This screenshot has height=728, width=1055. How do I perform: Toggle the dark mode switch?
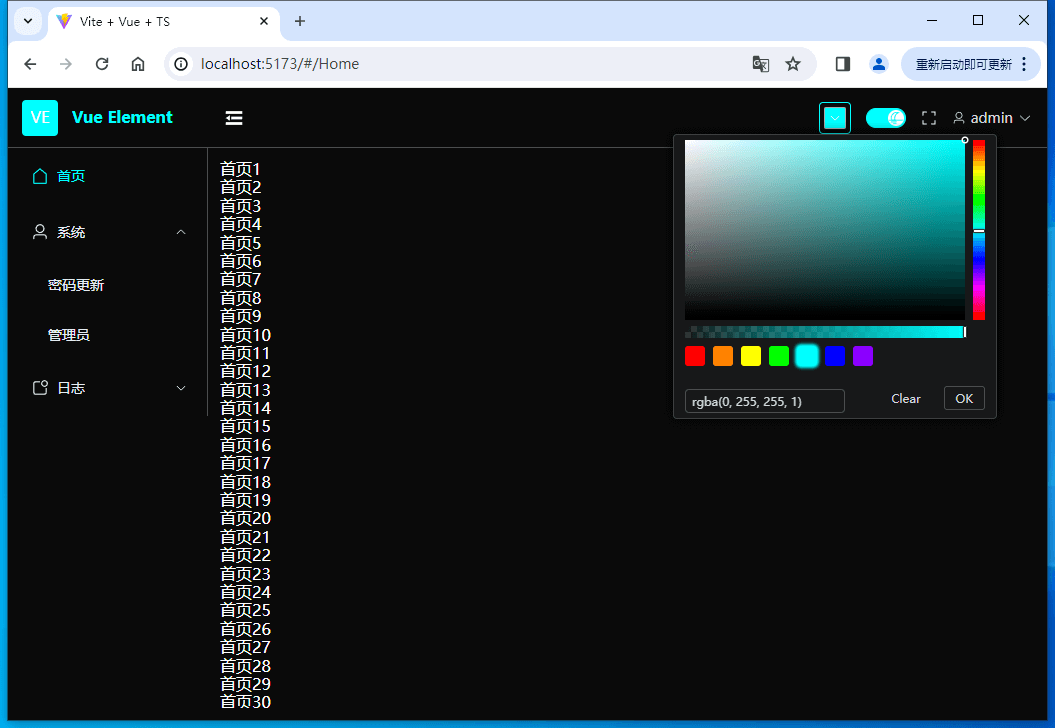pyautogui.click(x=885, y=118)
